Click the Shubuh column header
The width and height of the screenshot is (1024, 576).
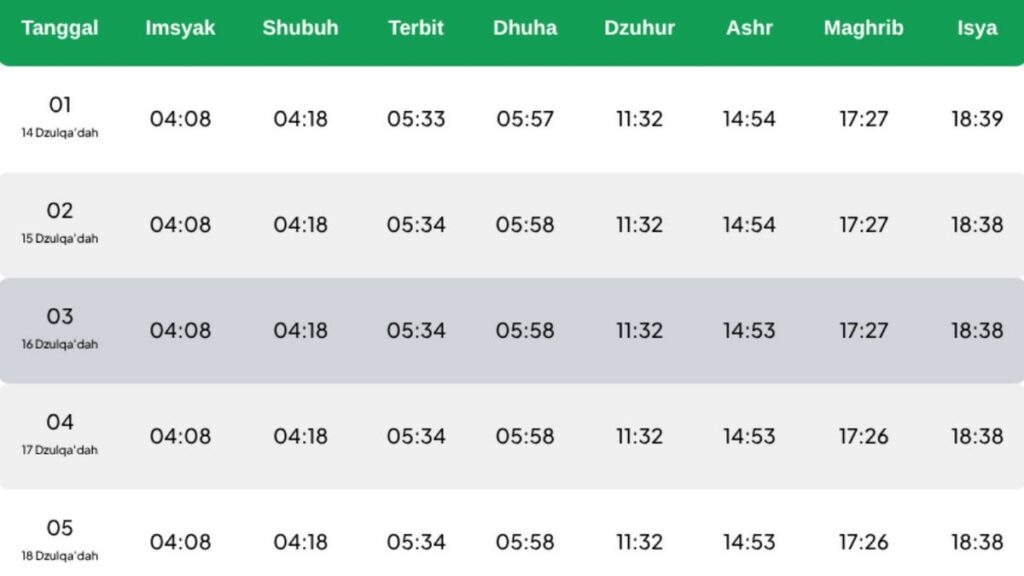[300, 28]
